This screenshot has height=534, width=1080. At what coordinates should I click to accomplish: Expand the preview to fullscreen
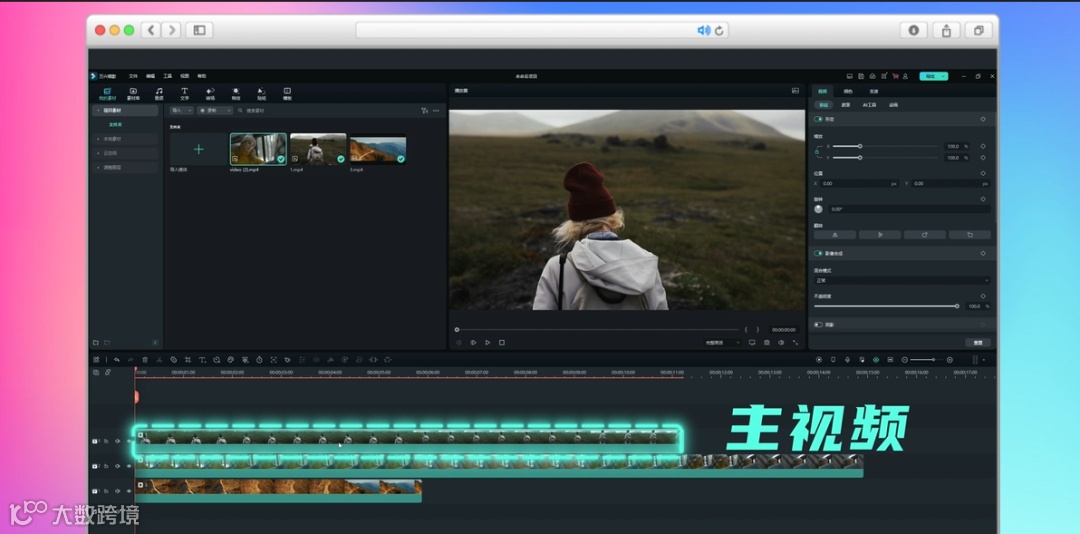click(x=796, y=342)
